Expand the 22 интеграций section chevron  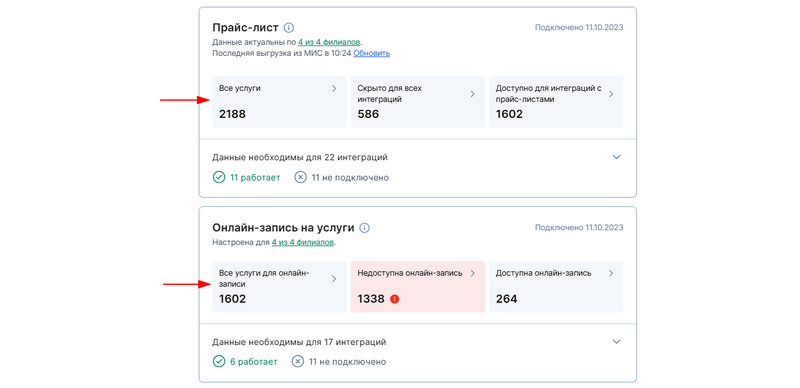pyautogui.click(x=616, y=157)
